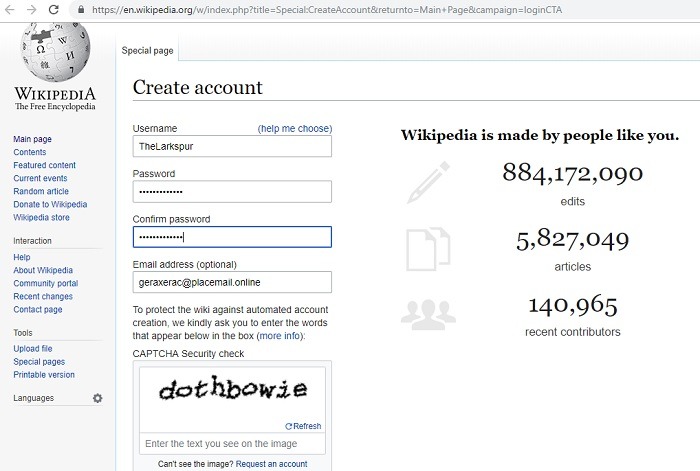Viewport: 700px width, 471px height.
Task: Focus the Confirm password field
Action: click(x=232, y=237)
